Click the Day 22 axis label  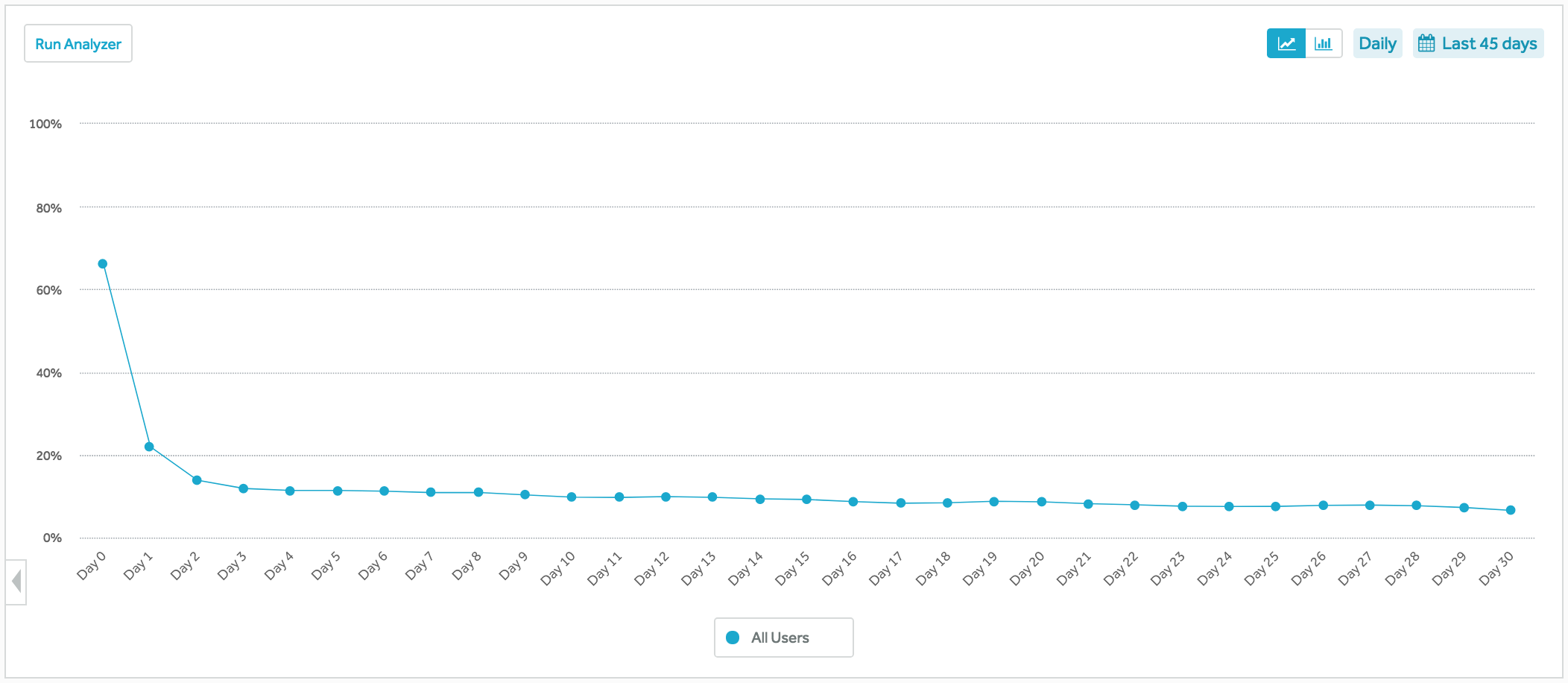point(1121,568)
